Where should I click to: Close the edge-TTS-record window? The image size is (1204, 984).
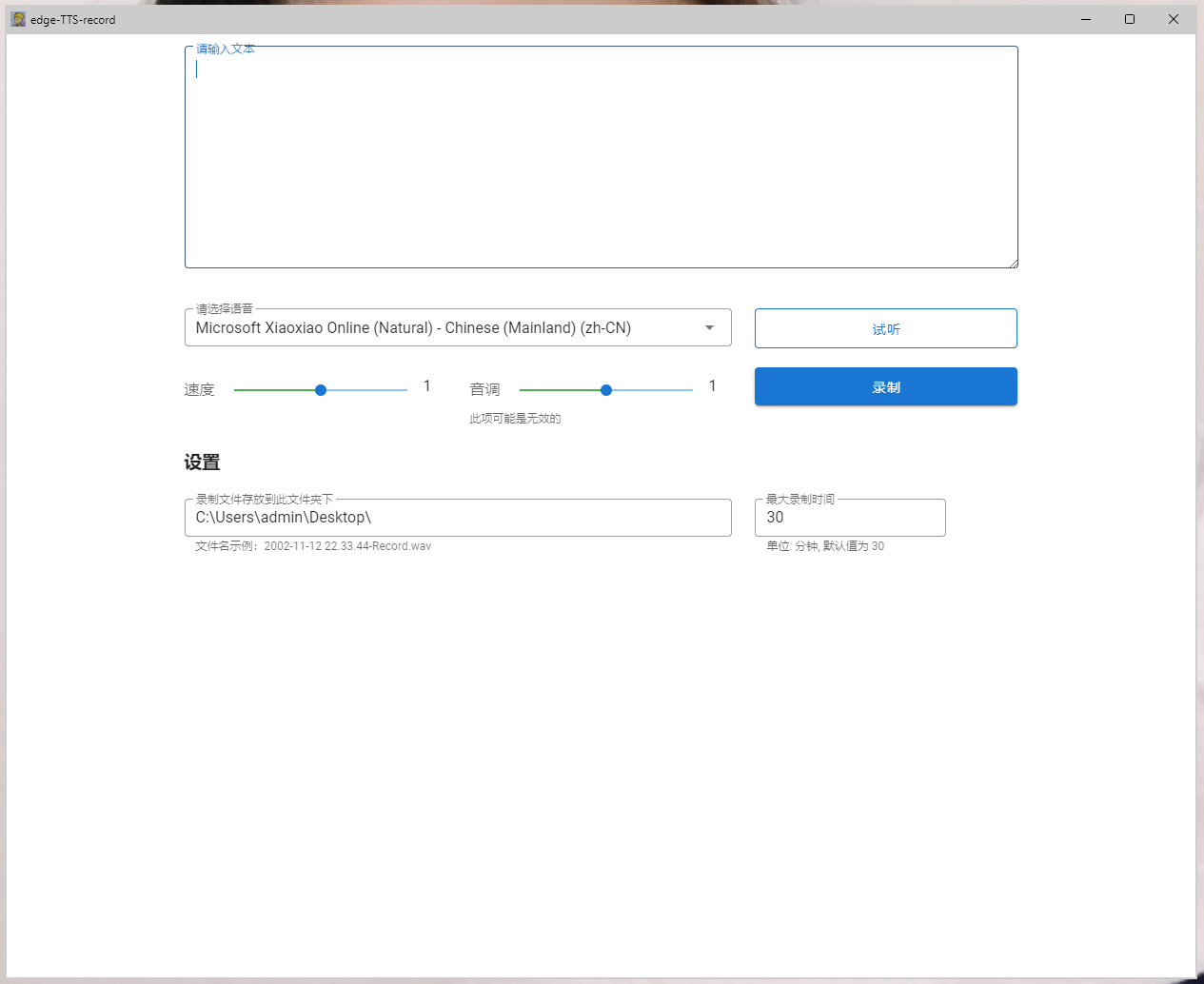tap(1174, 19)
